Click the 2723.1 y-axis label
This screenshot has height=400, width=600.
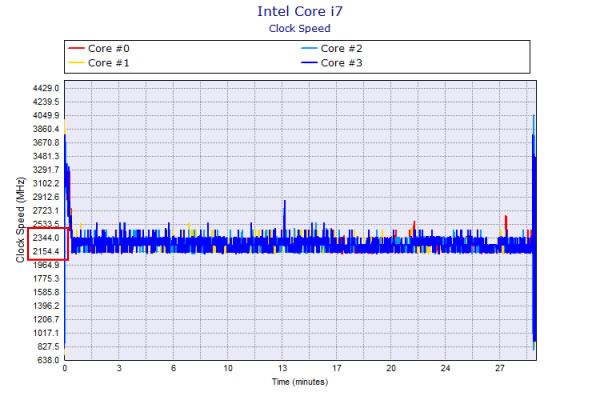pos(46,211)
